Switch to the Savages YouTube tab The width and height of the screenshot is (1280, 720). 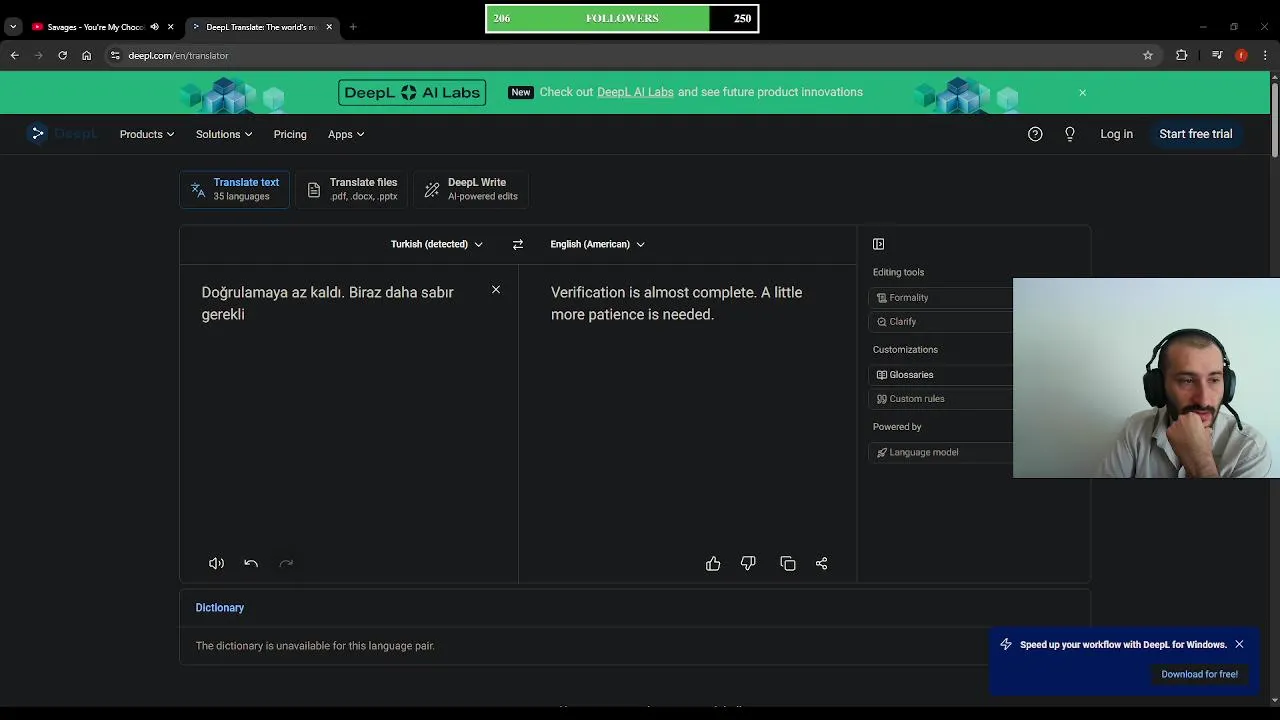tap(96, 27)
